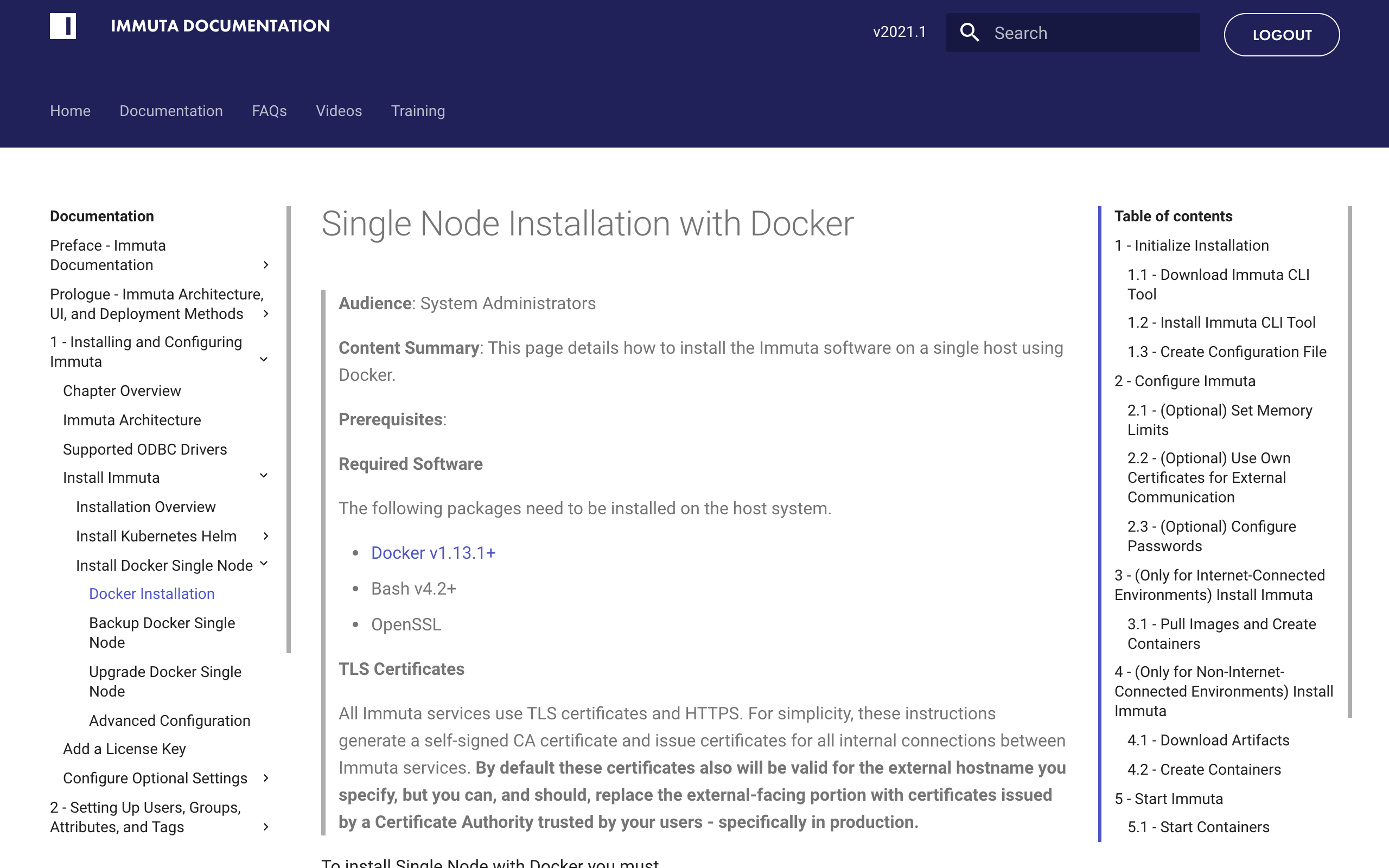Click the 'OpenSSL' list item
The height and width of the screenshot is (868, 1389).
[406, 624]
